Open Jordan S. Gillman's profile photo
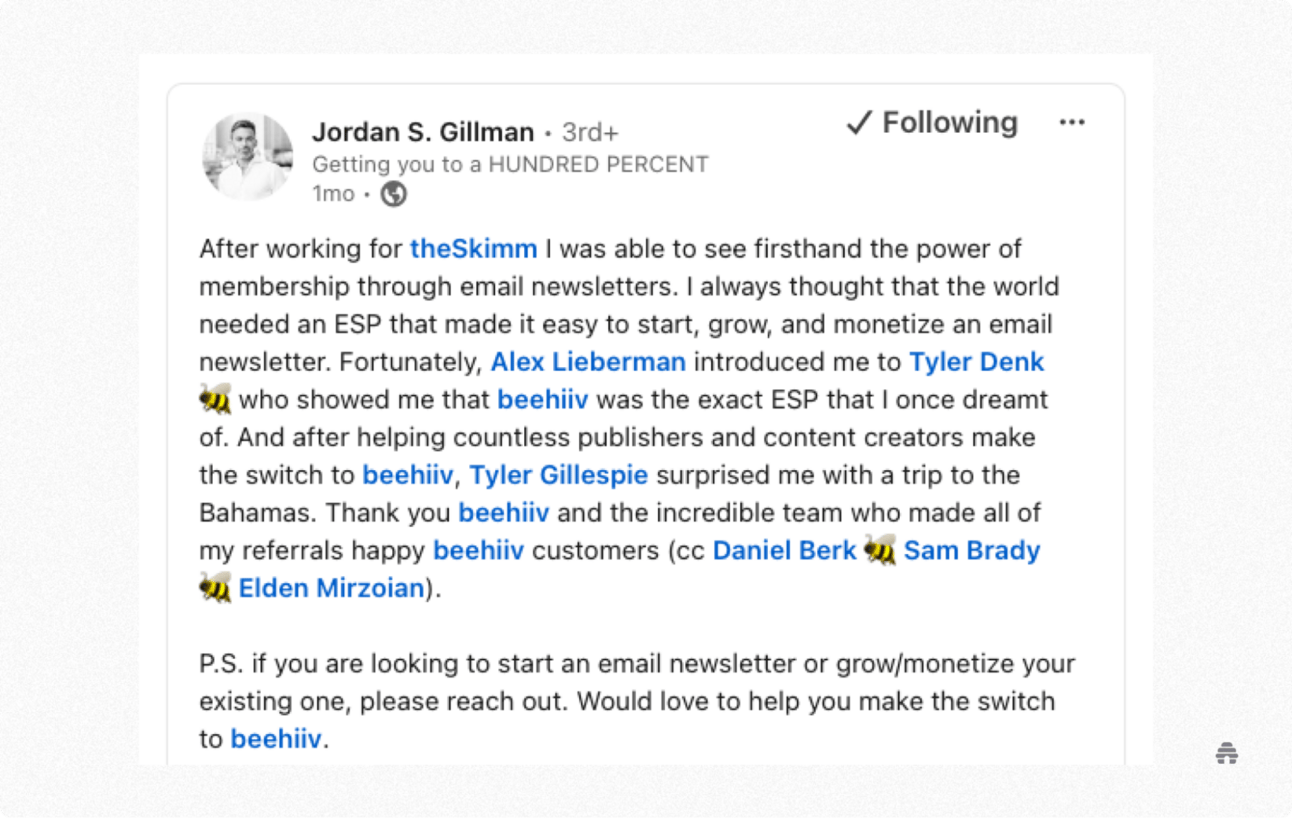The image size is (1292, 818). coord(248,157)
